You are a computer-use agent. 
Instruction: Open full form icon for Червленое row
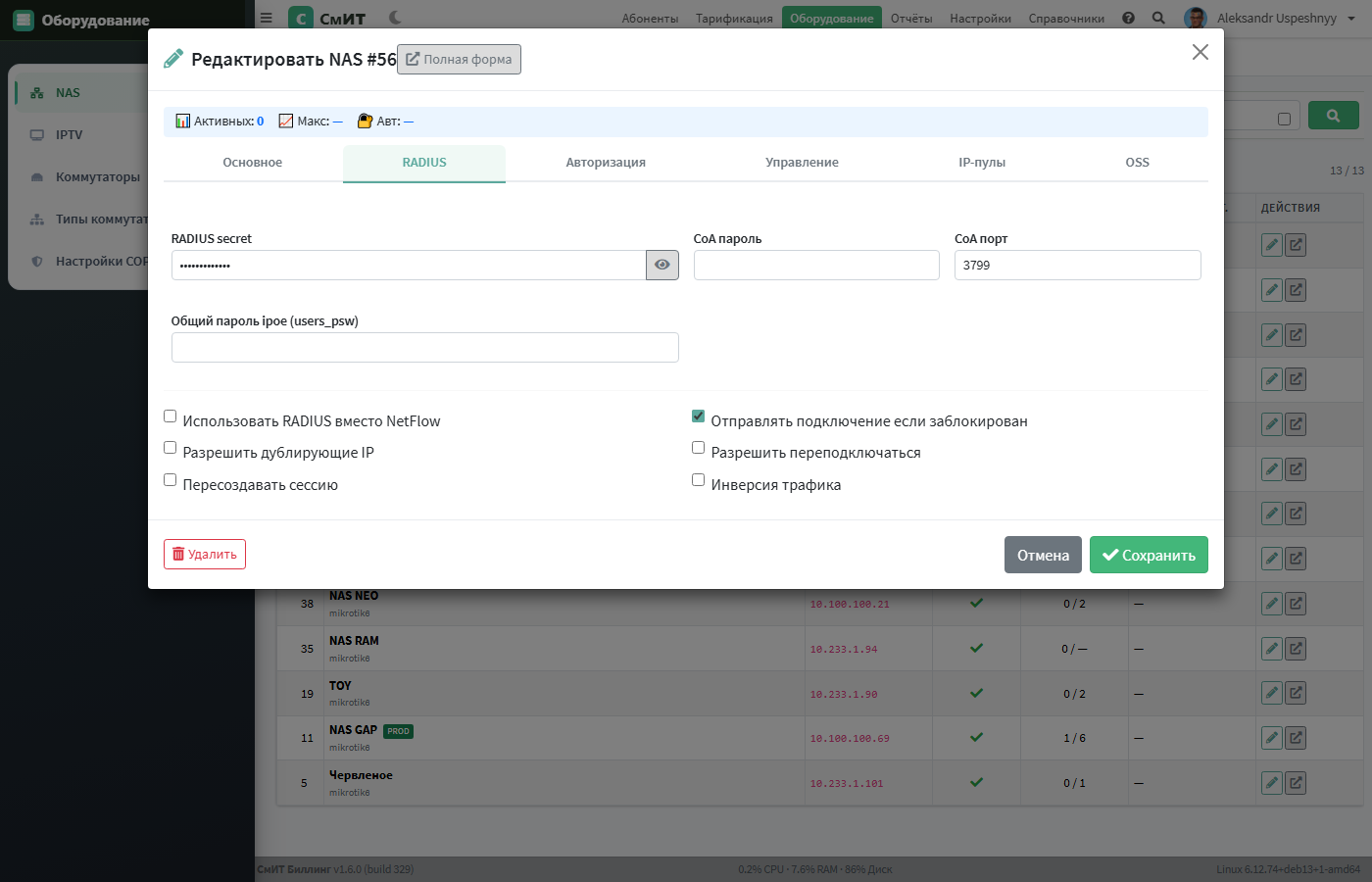[x=1296, y=783]
